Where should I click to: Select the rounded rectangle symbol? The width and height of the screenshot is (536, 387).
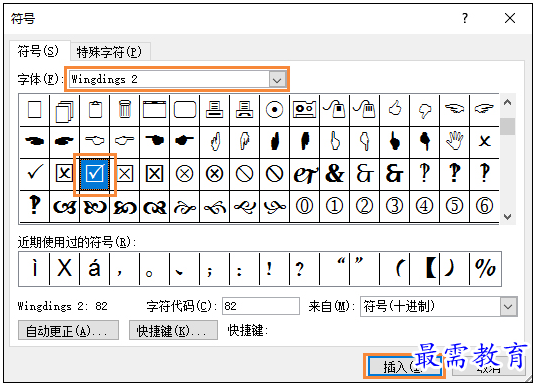185,110
